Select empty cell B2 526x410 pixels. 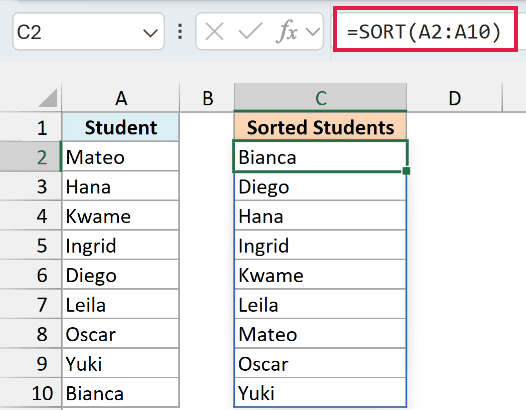[x=207, y=157]
